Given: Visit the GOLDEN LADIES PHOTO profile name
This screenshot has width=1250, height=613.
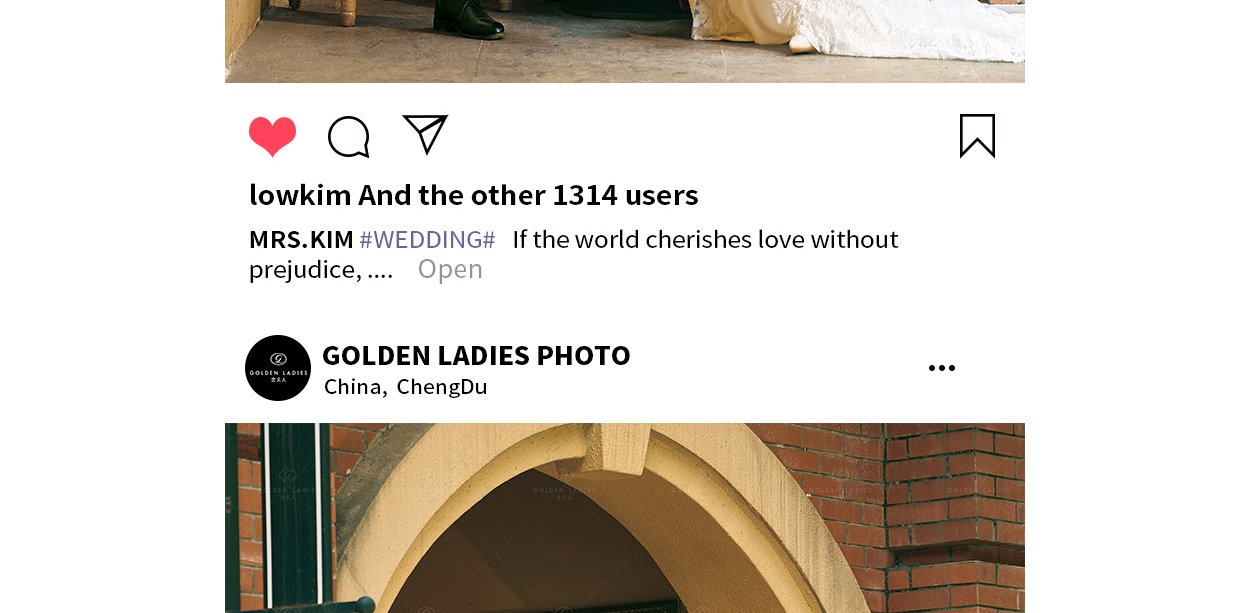Looking at the screenshot, I should click(x=476, y=355).
